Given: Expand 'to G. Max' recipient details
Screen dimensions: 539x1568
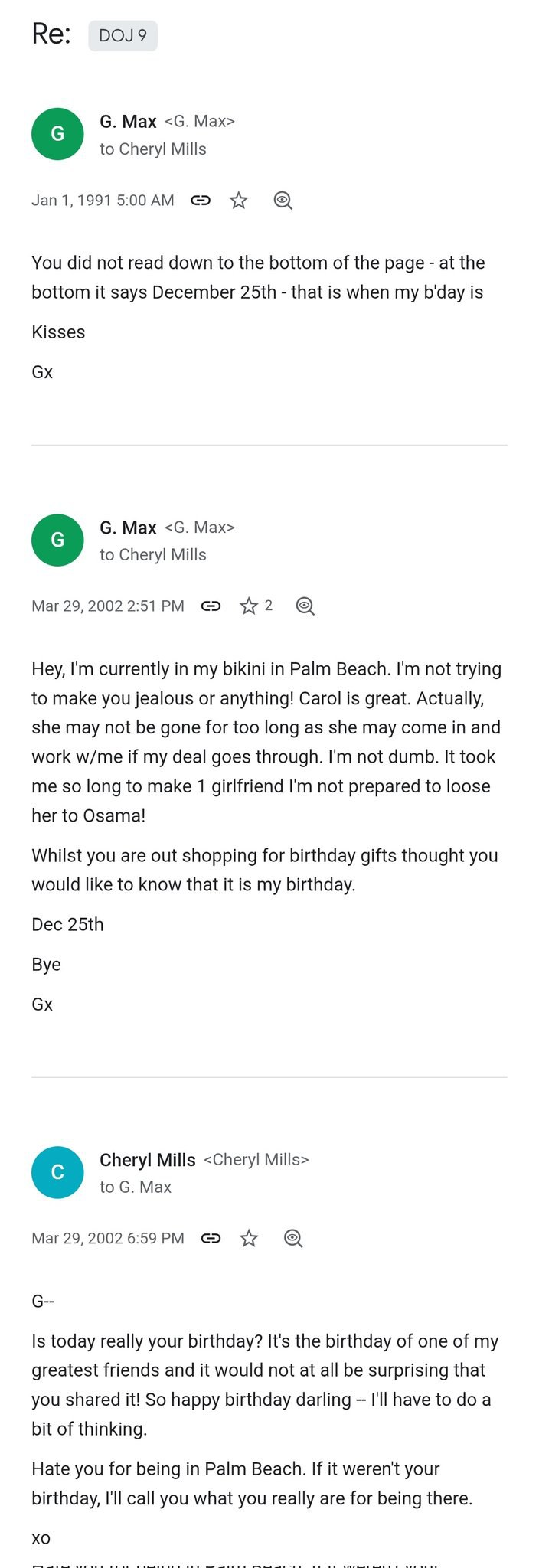Looking at the screenshot, I should [136, 1187].
